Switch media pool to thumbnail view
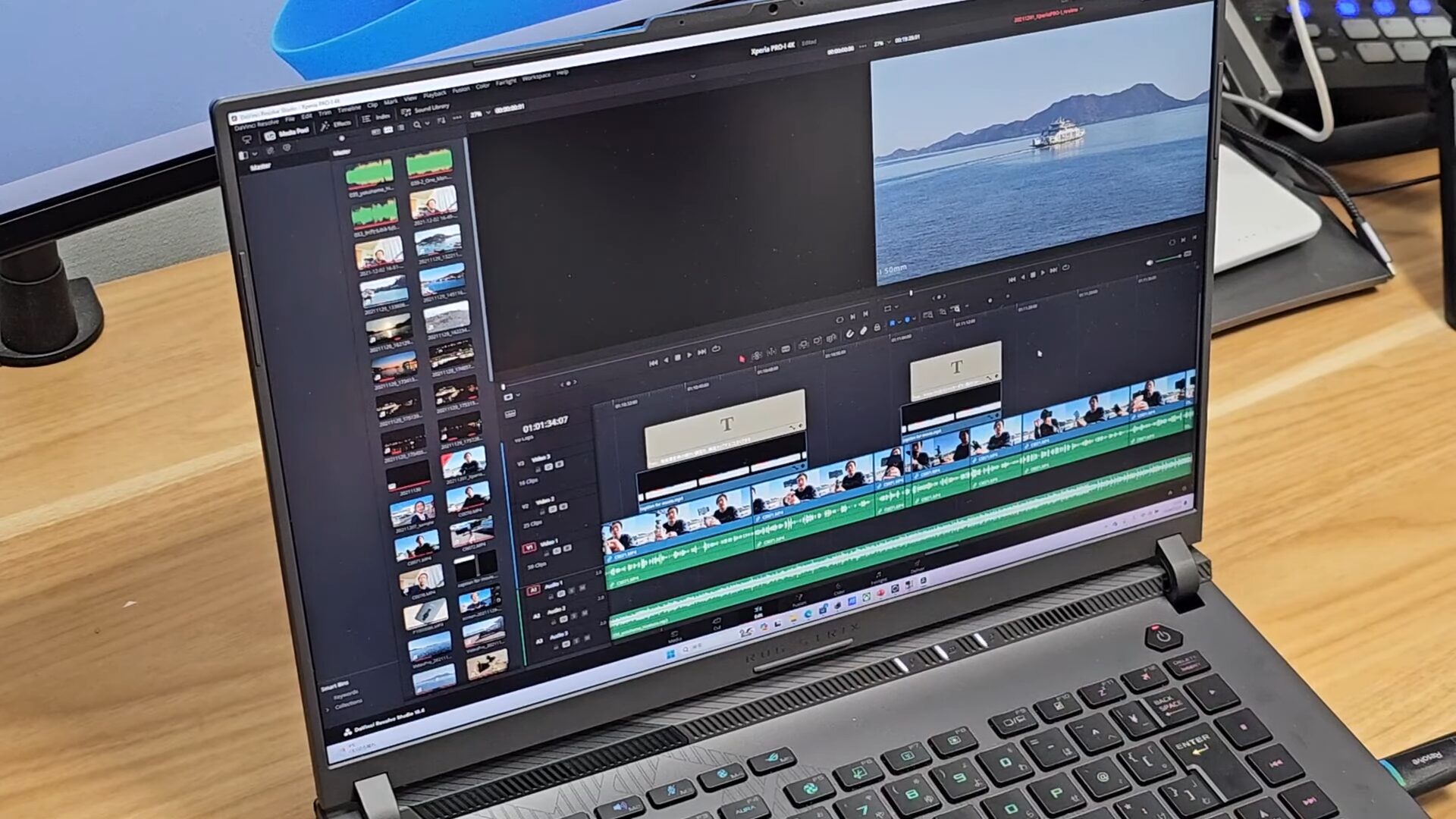 tap(388, 130)
